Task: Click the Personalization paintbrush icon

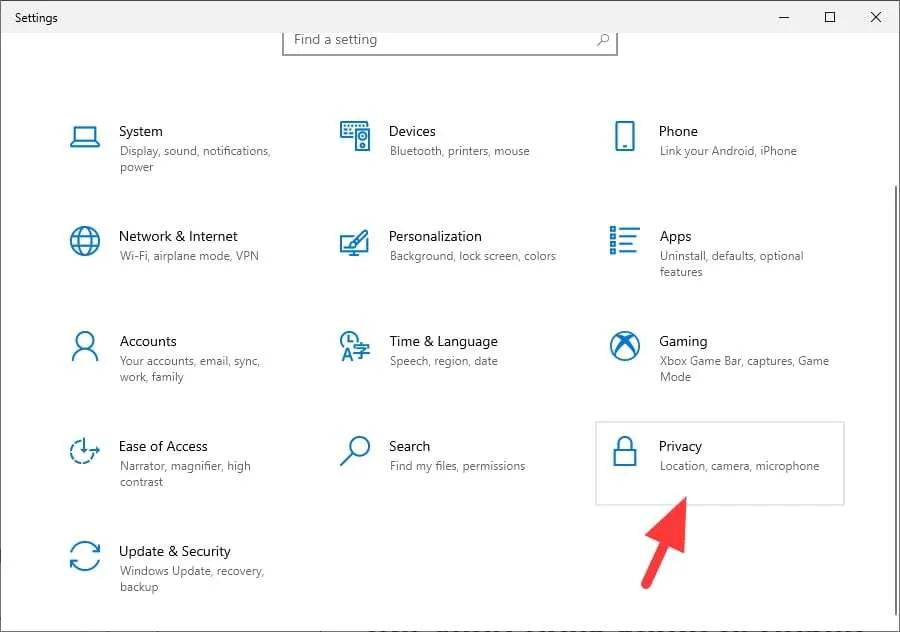Action: tap(354, 243)
